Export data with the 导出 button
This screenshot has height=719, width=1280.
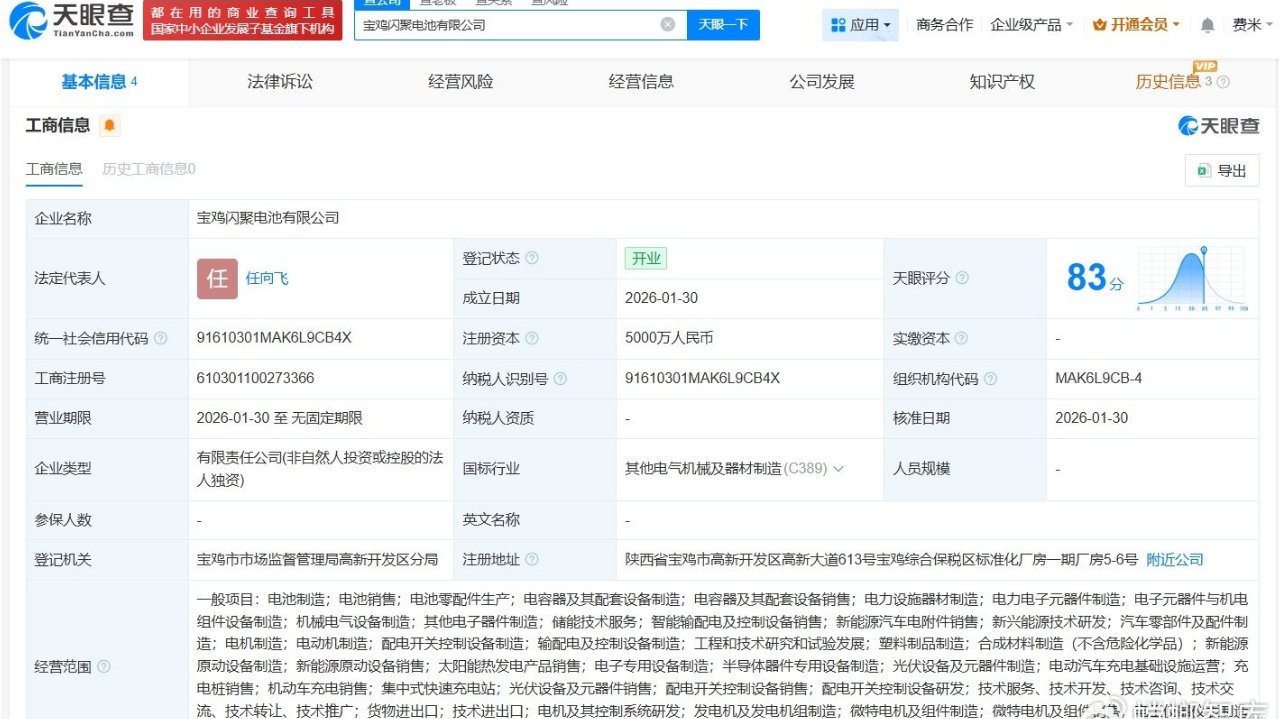1222,171
